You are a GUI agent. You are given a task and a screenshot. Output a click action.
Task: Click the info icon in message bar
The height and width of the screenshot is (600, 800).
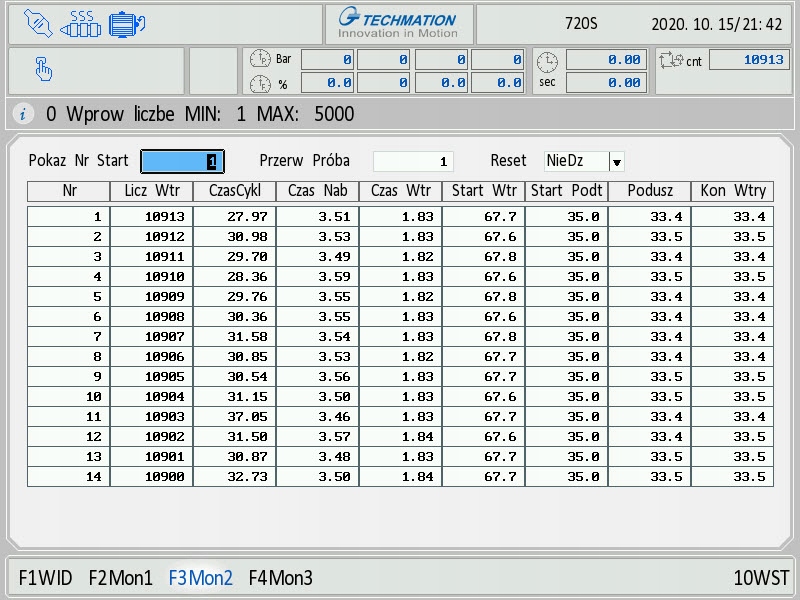(x=24, y=114)
